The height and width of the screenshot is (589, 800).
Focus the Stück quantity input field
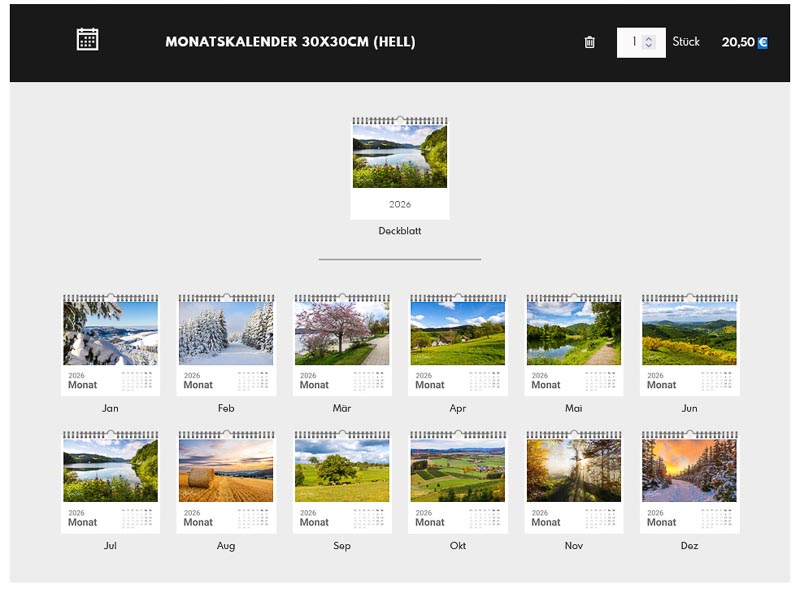pyautogui.click(x=632, y=42)
